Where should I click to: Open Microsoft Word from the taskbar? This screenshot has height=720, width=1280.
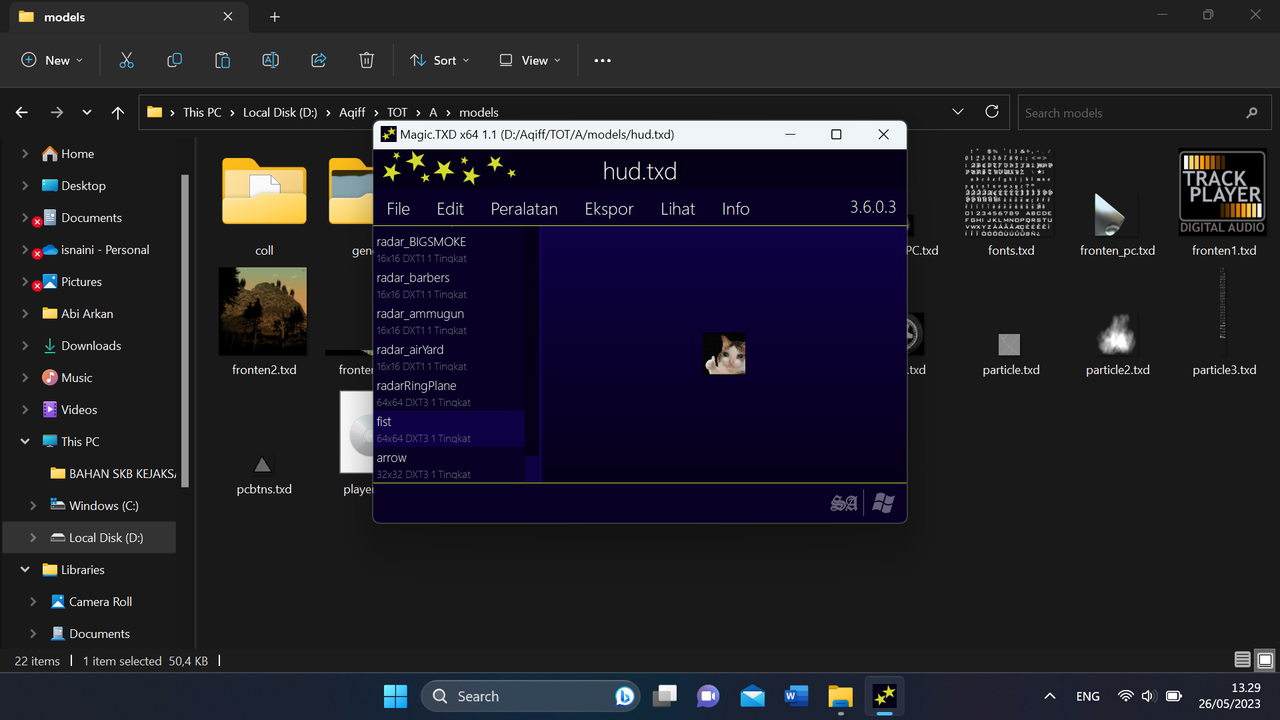[x=796, y=696]
